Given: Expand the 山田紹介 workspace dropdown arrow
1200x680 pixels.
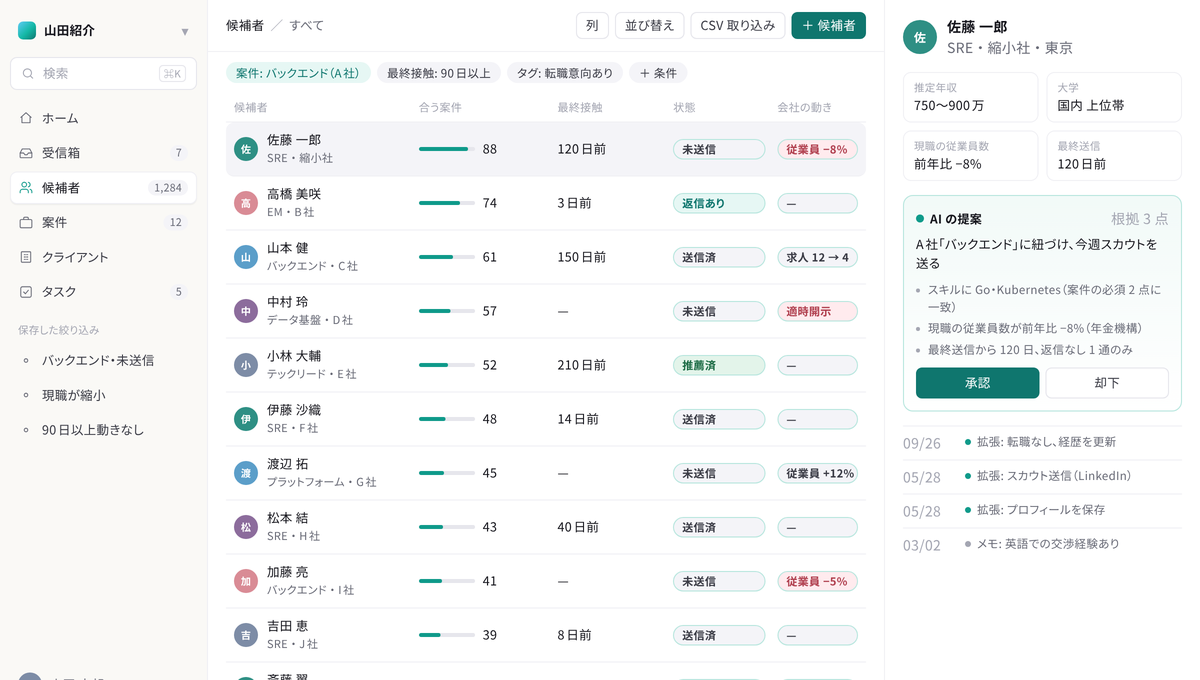Looking at the screenshot, I should [185, 32].
